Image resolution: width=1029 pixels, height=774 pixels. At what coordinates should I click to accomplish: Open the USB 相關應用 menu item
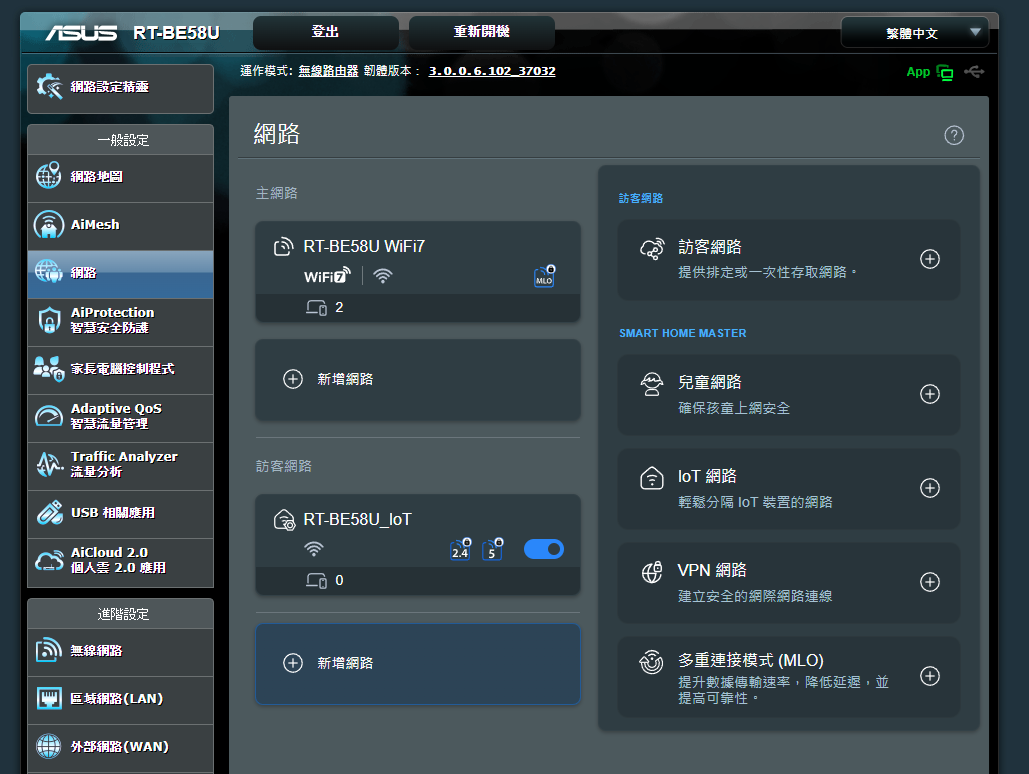click(121, 513)
